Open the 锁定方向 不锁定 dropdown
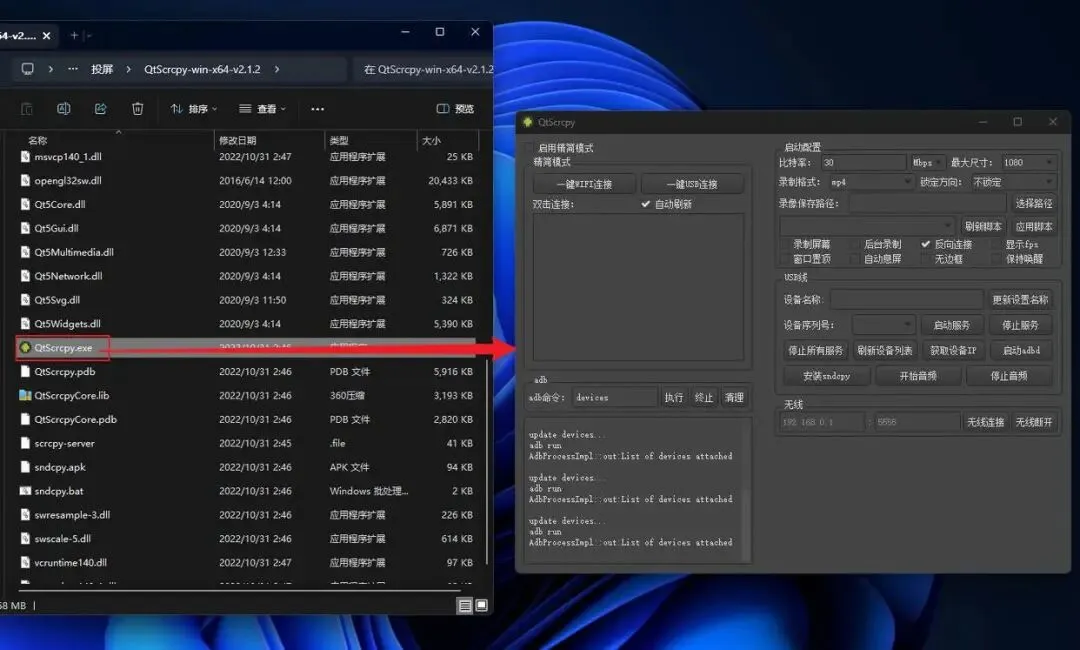The image size is (1080, 650). (x=1013, y=182)
